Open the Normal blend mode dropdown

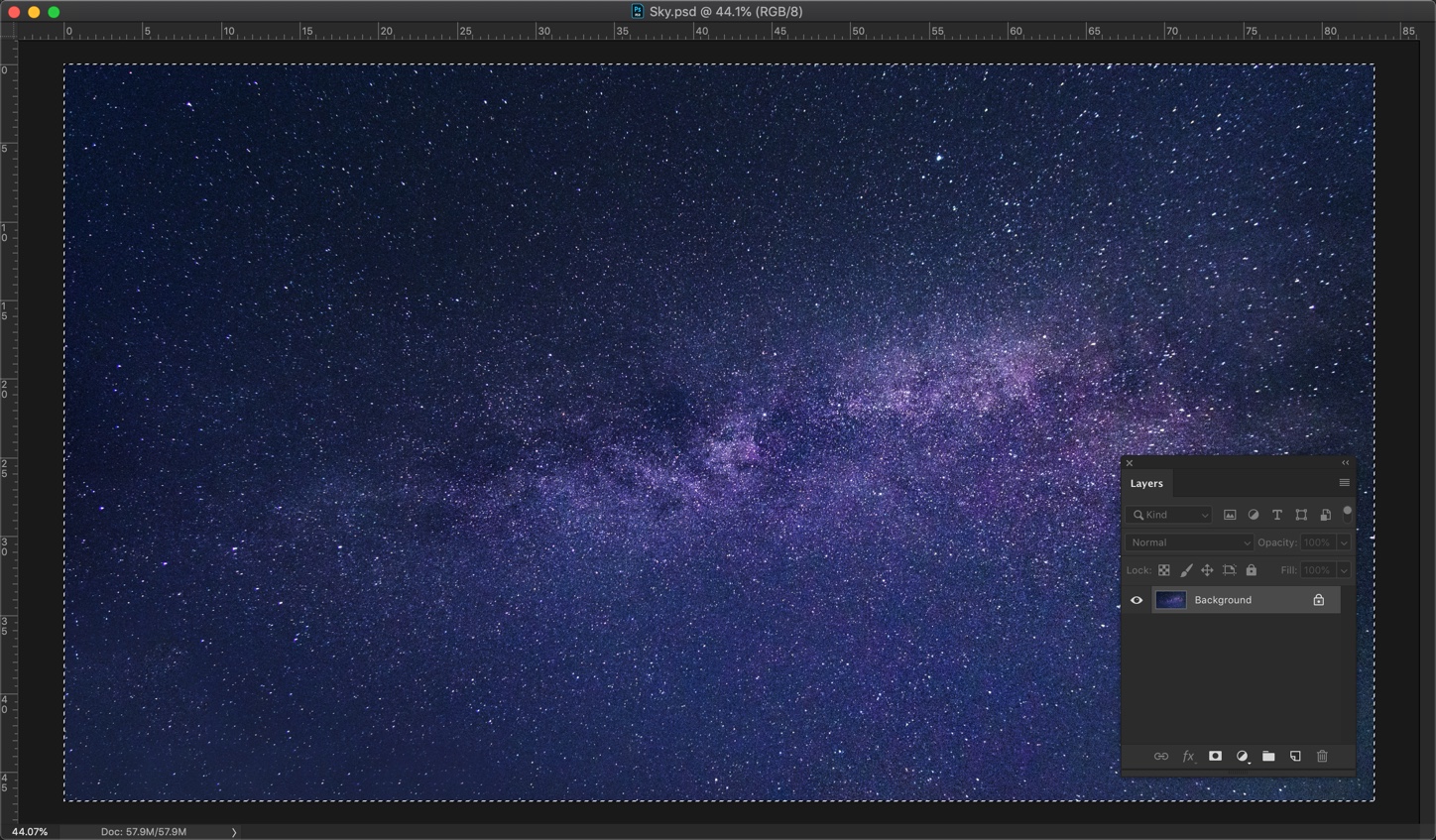1190,542
